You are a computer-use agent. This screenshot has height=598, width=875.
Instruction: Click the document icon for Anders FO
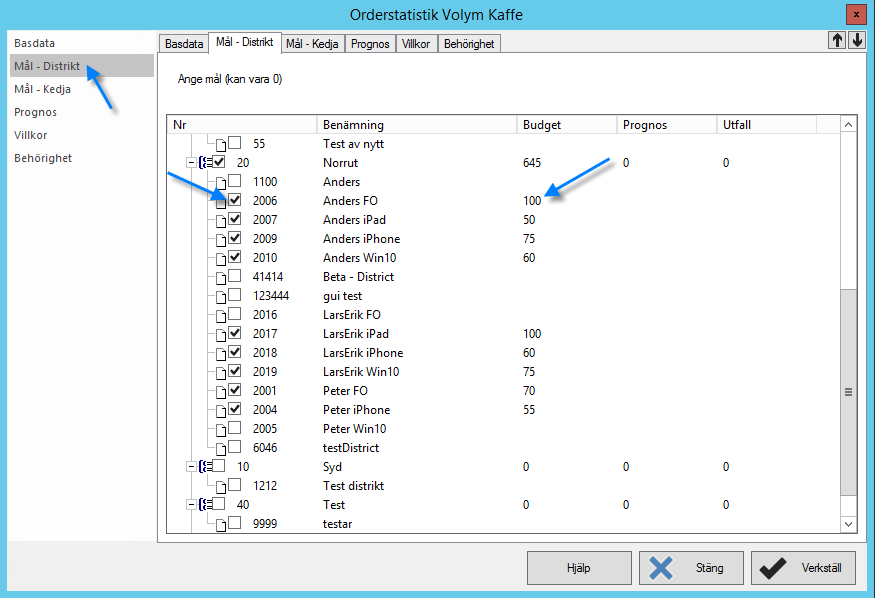221,202
